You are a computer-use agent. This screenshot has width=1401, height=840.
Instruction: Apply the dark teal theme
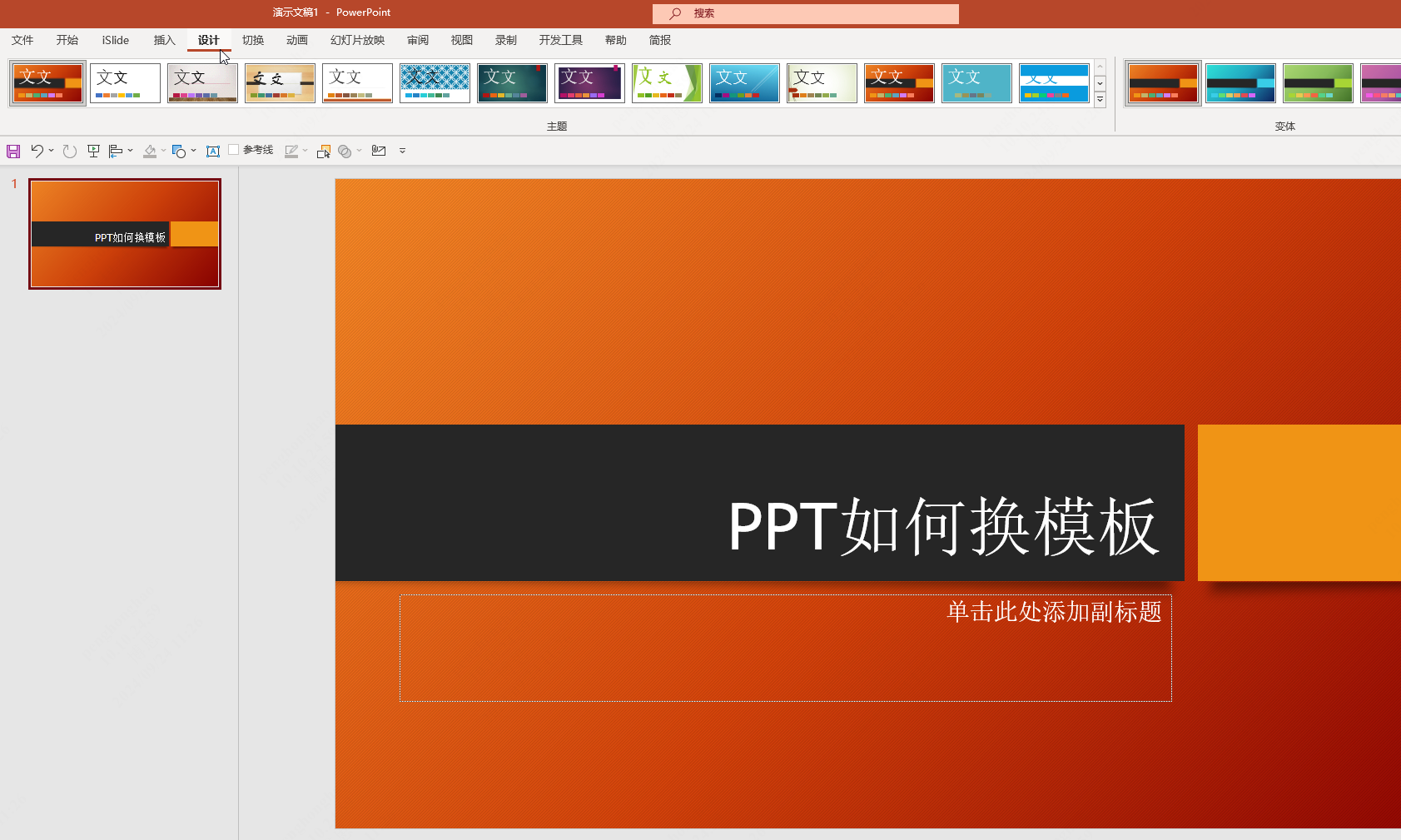pos(512,83)
